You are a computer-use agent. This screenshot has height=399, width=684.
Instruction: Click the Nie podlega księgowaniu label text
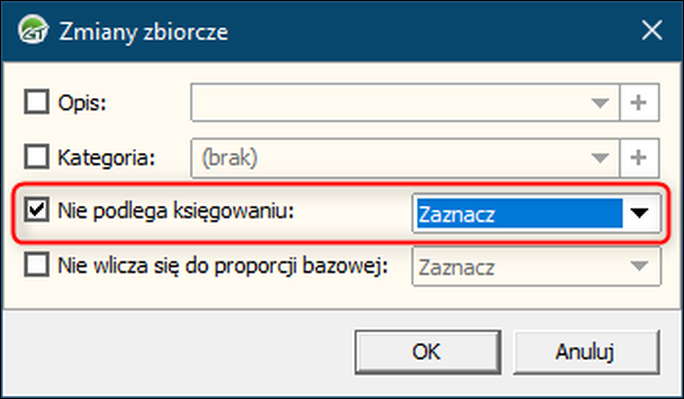click(x=176, y=211)
